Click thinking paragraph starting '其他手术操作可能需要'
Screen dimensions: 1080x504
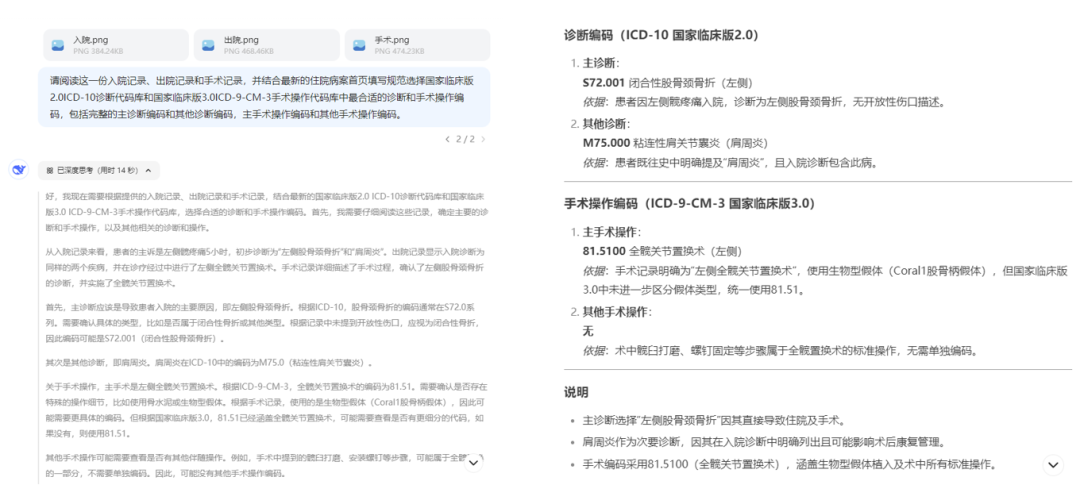click(265, 465)
